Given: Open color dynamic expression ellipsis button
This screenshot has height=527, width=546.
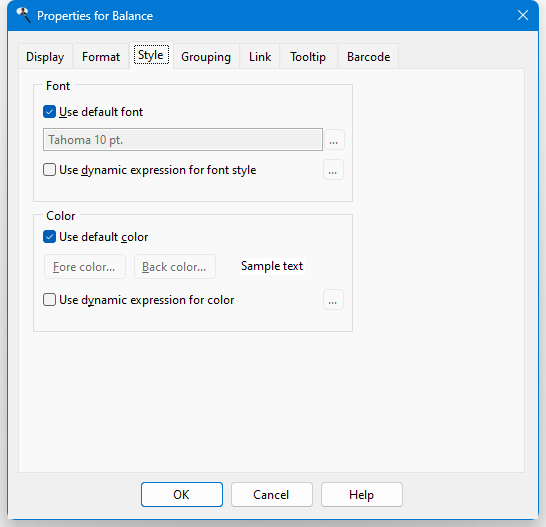Looking at the screenshot, I should [333, 300].
